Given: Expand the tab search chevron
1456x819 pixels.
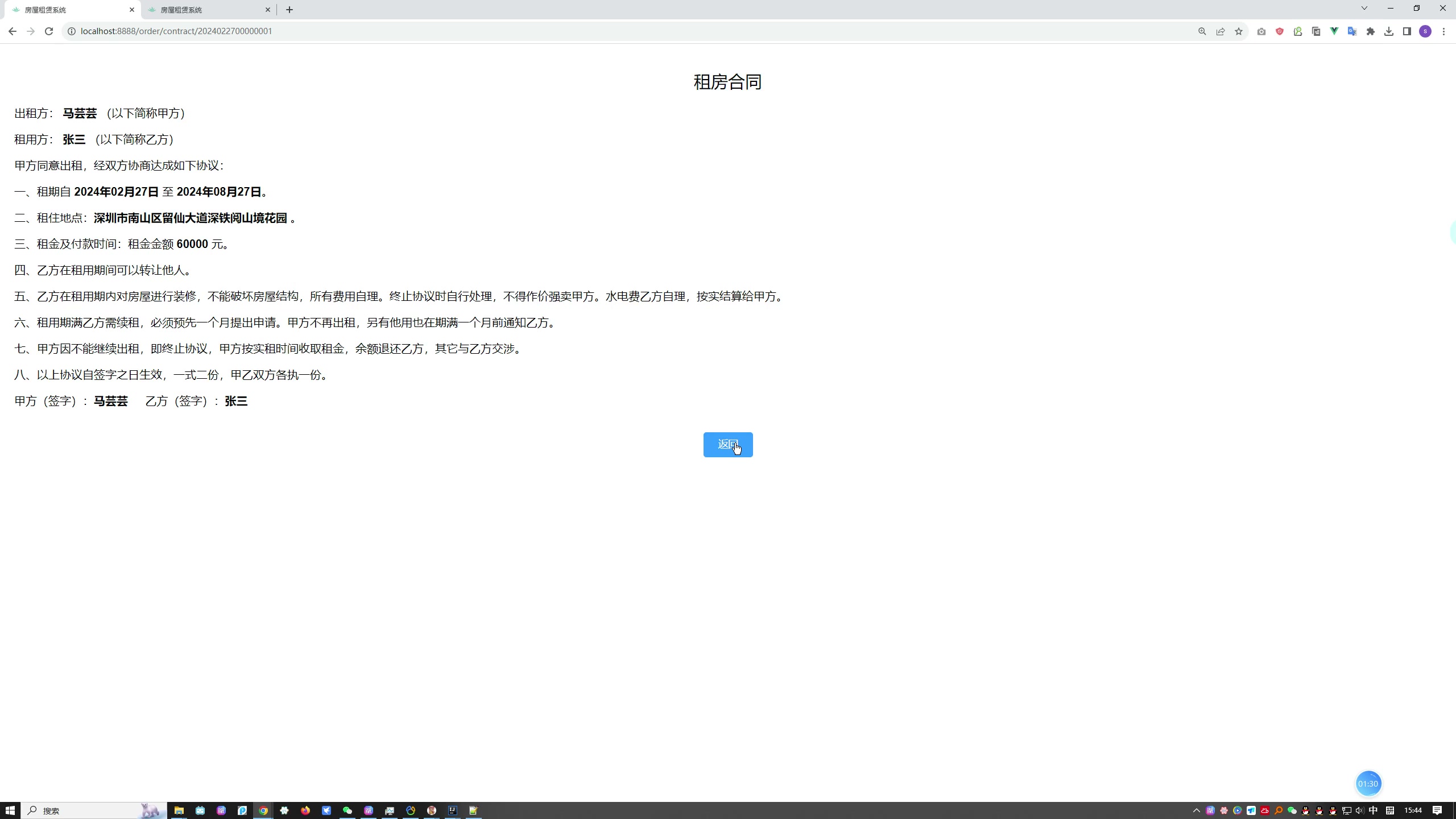Looking at the screenshot, I should [1364, 8].
